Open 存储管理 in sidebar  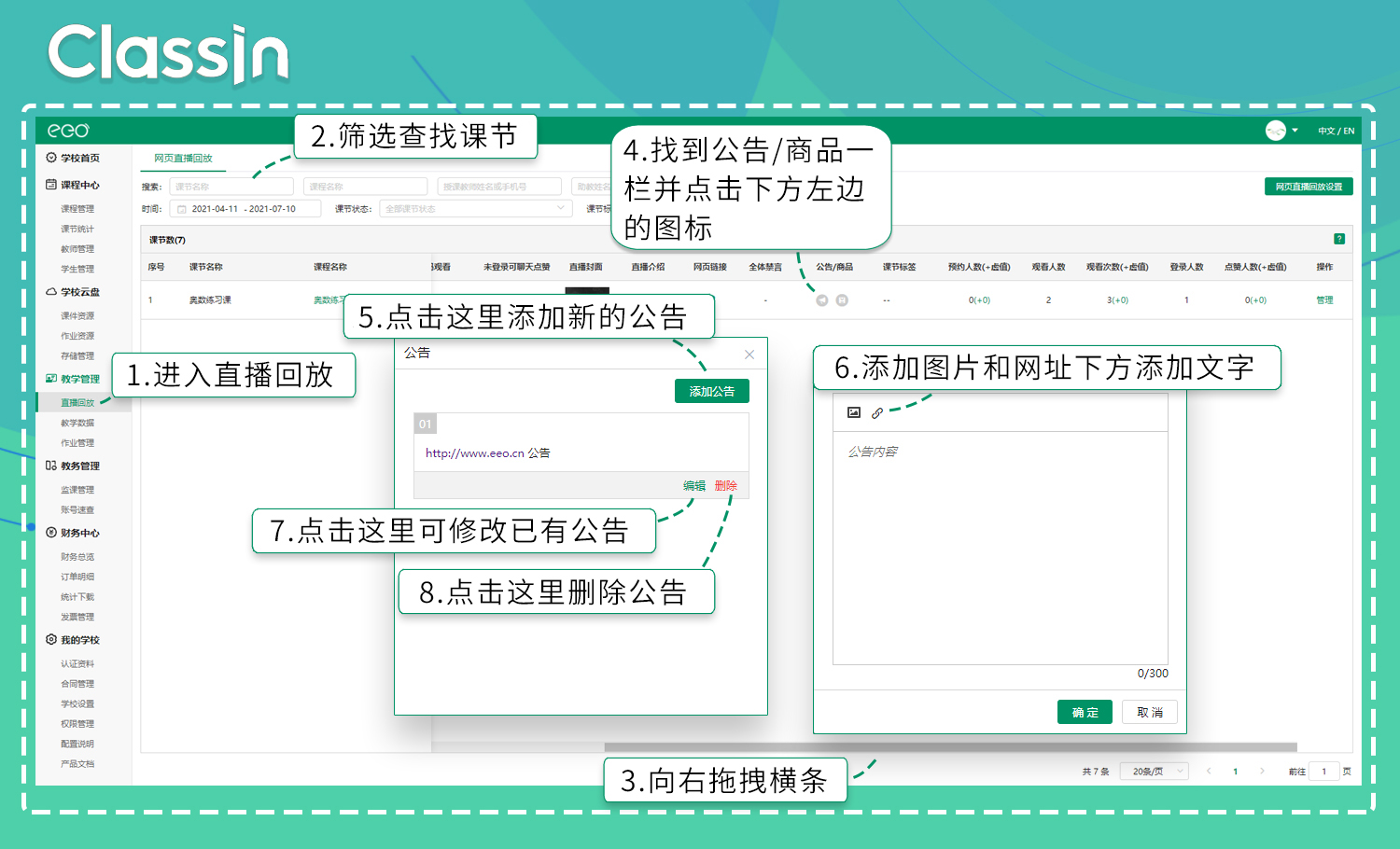pyautogui.click(x=77, y=355)
